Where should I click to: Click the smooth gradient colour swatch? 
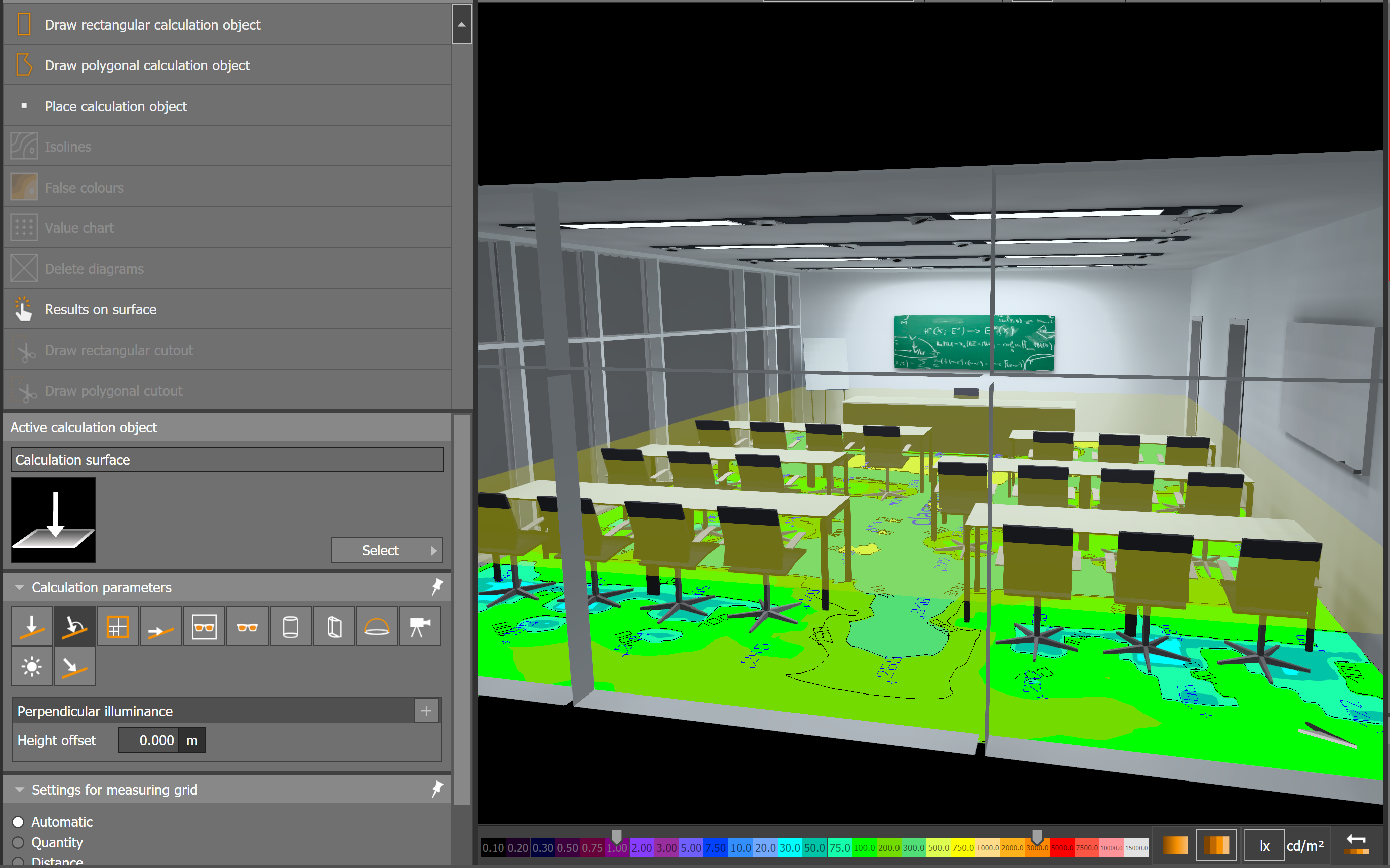pos(1175,845)
